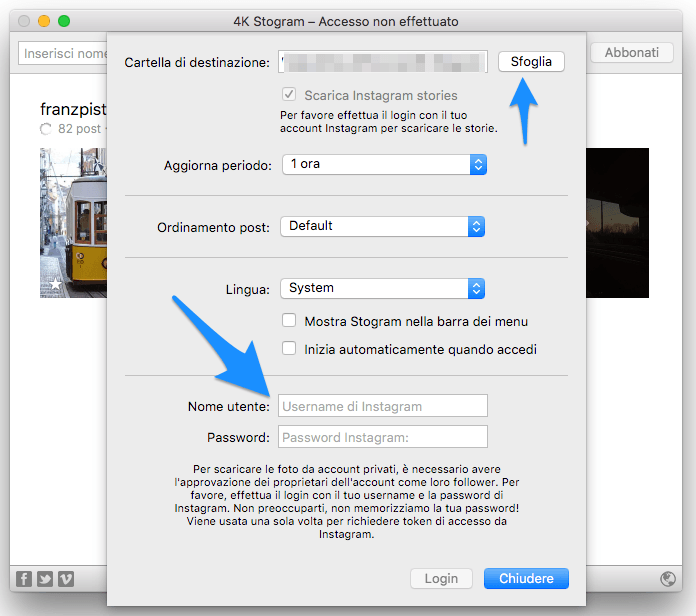Check Inizia automaticamente quando accedi

[290, 349]
